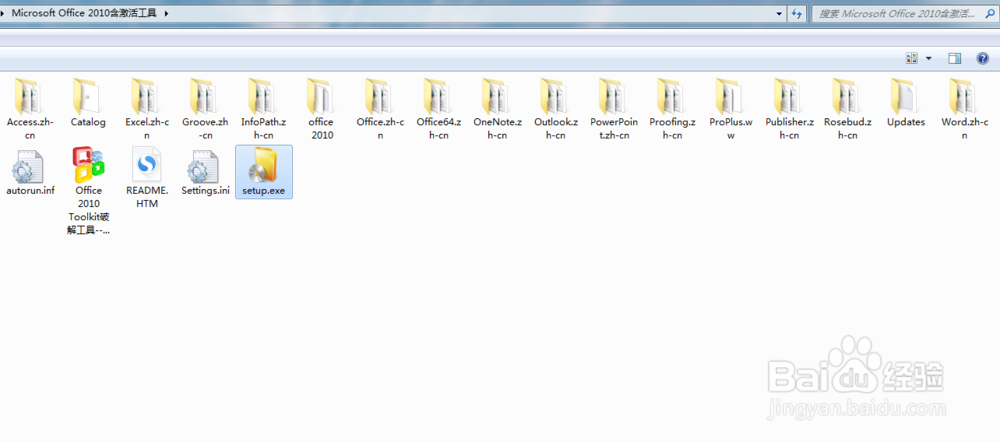1000x442 pixels.
Task: Click the Office64.zh-cn folder name
Action: [439, 128]
